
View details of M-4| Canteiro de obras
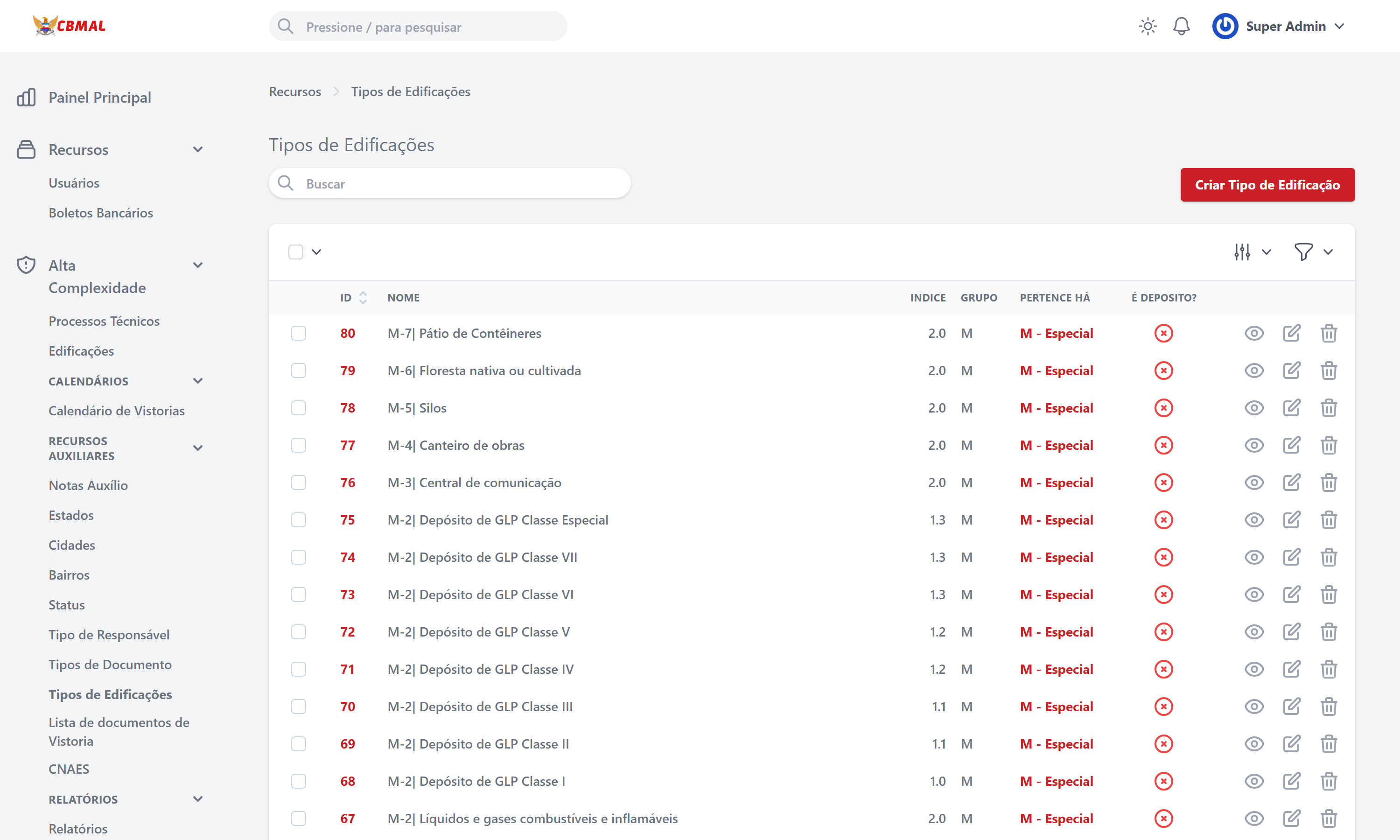pos(1253,446)
